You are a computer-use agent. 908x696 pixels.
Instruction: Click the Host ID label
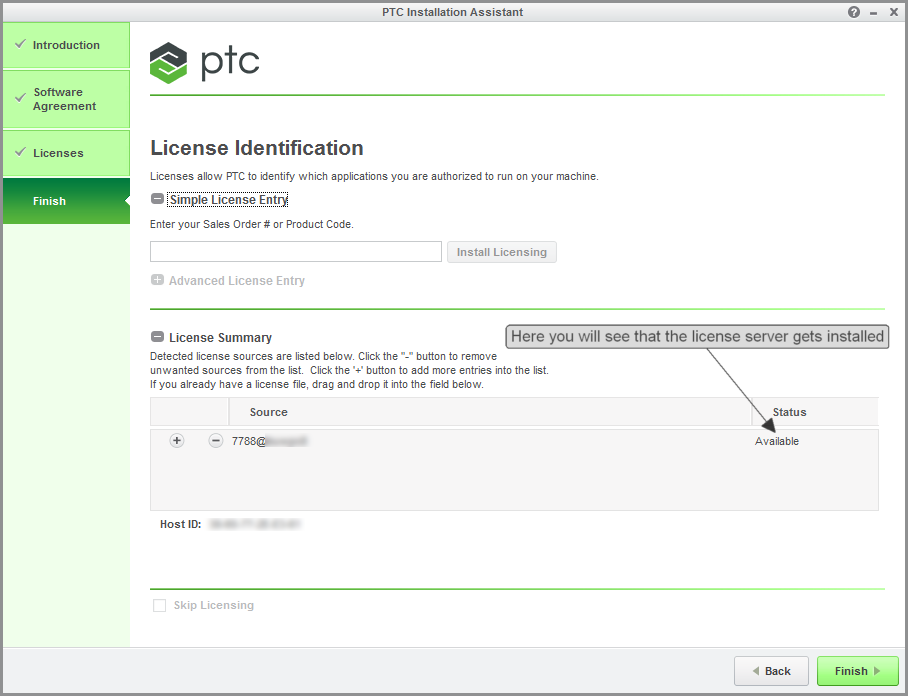tap(181, 524)
